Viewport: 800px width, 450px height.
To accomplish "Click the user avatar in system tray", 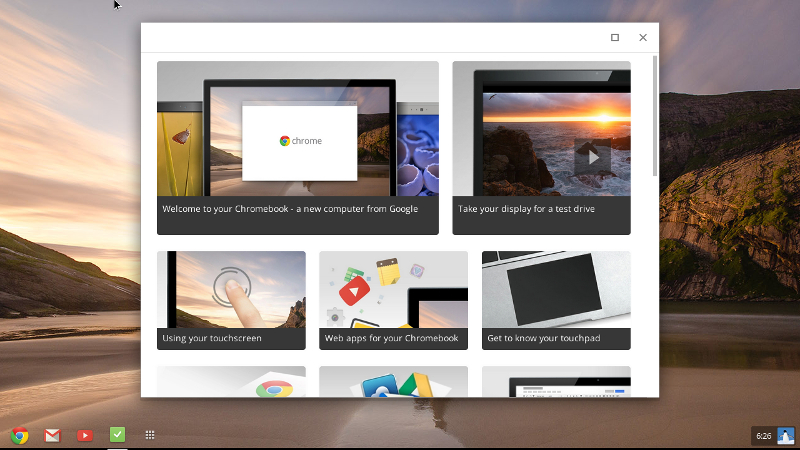I will 785,436.
